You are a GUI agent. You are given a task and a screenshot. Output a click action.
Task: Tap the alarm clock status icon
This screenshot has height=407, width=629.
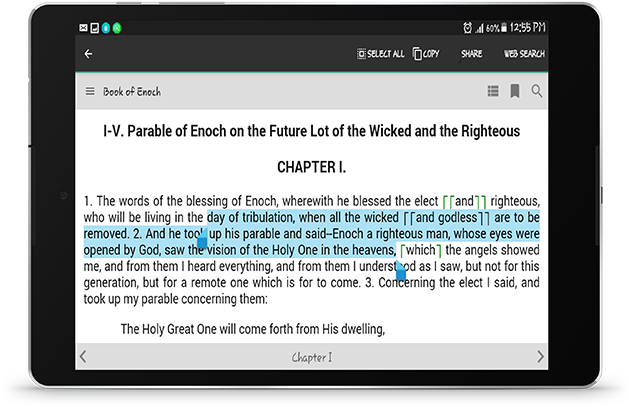468,27
